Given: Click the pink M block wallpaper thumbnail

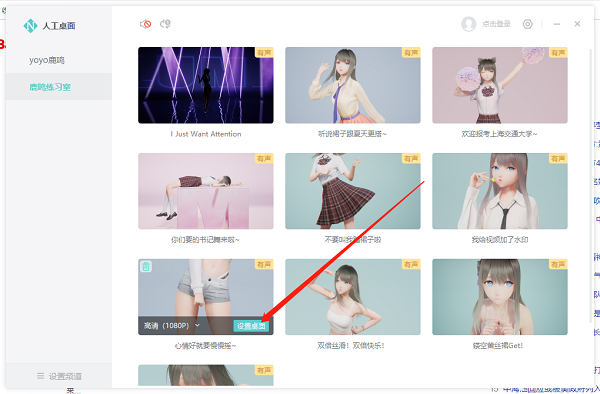Looking at the screenshot, I should click(x=206, y=191).
